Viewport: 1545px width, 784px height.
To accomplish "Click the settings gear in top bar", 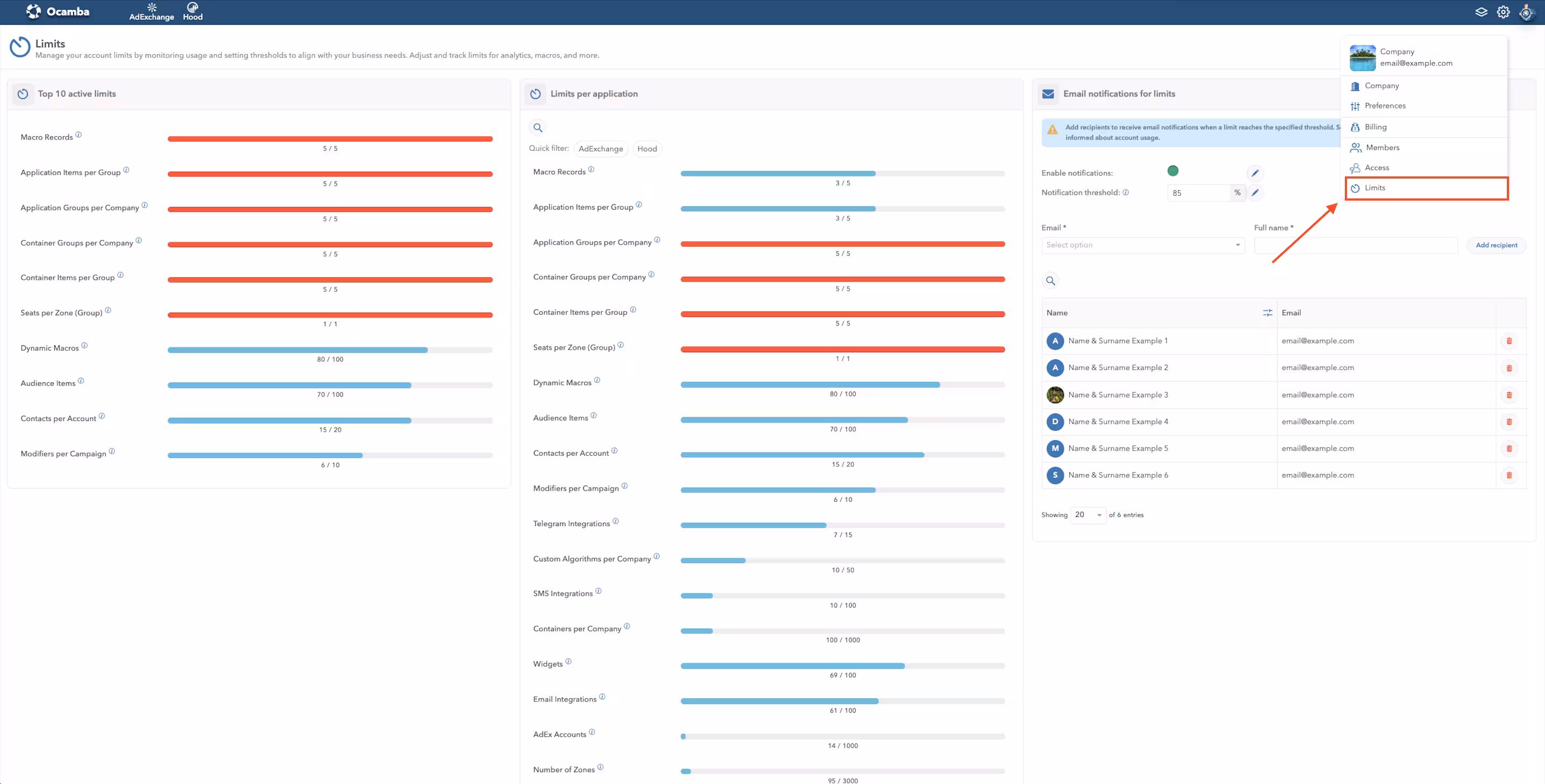I will (1503, 12).
